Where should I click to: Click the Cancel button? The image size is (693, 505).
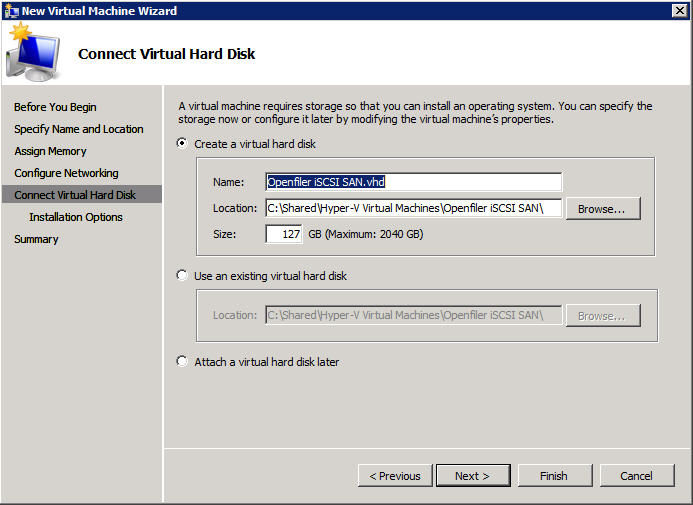click(636, 476)
